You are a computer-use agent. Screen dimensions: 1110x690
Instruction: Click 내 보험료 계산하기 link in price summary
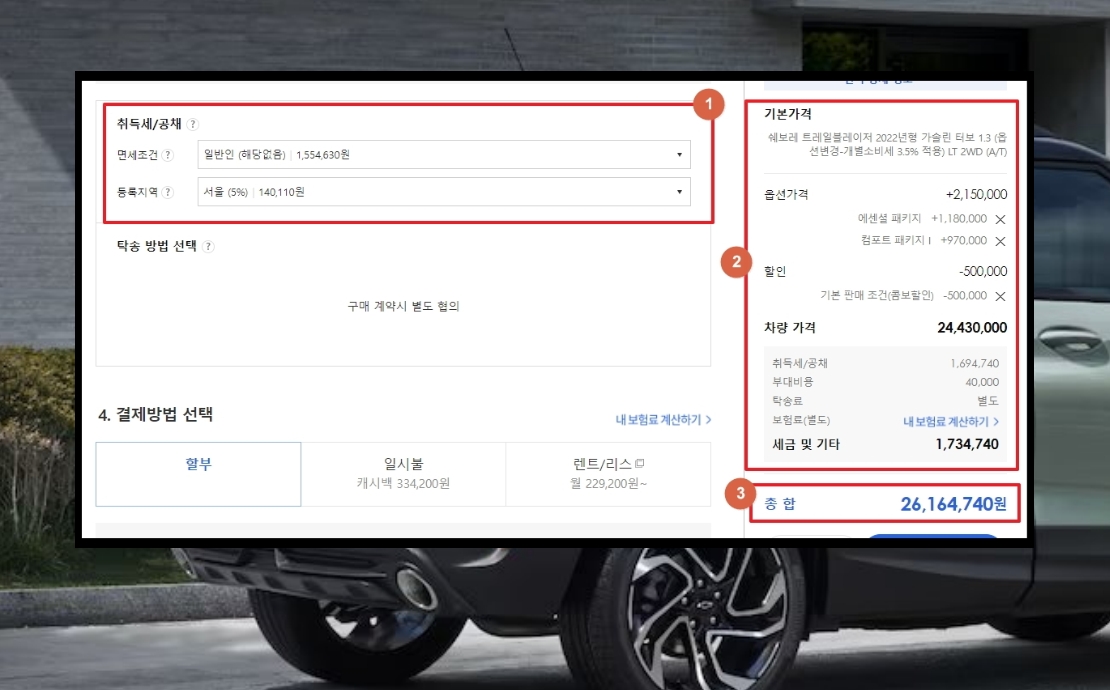951,422
